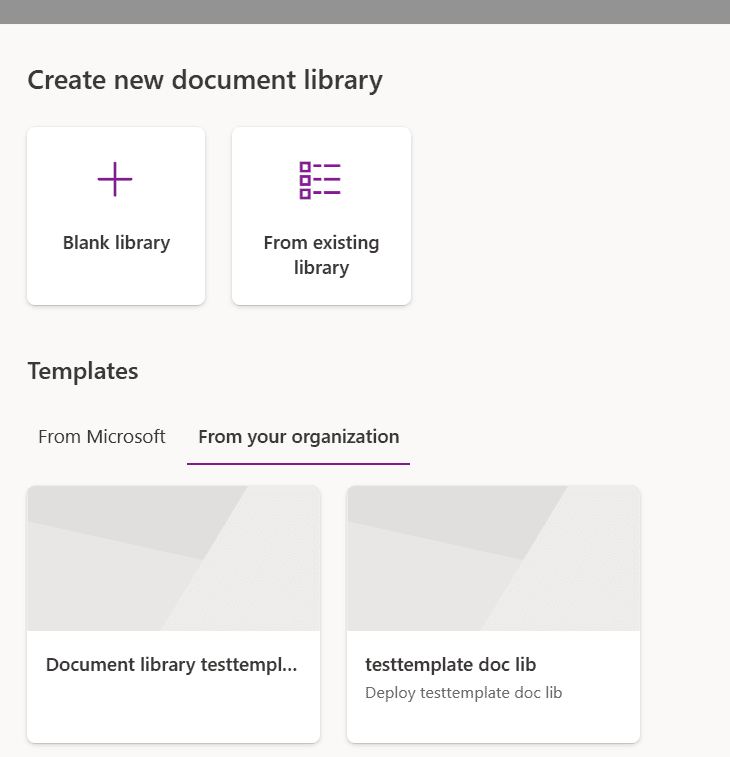The height and width of the screenshot is (757, 730).
Task: Click the 'Document library testtempl...' template title
Action: [171, 665]
